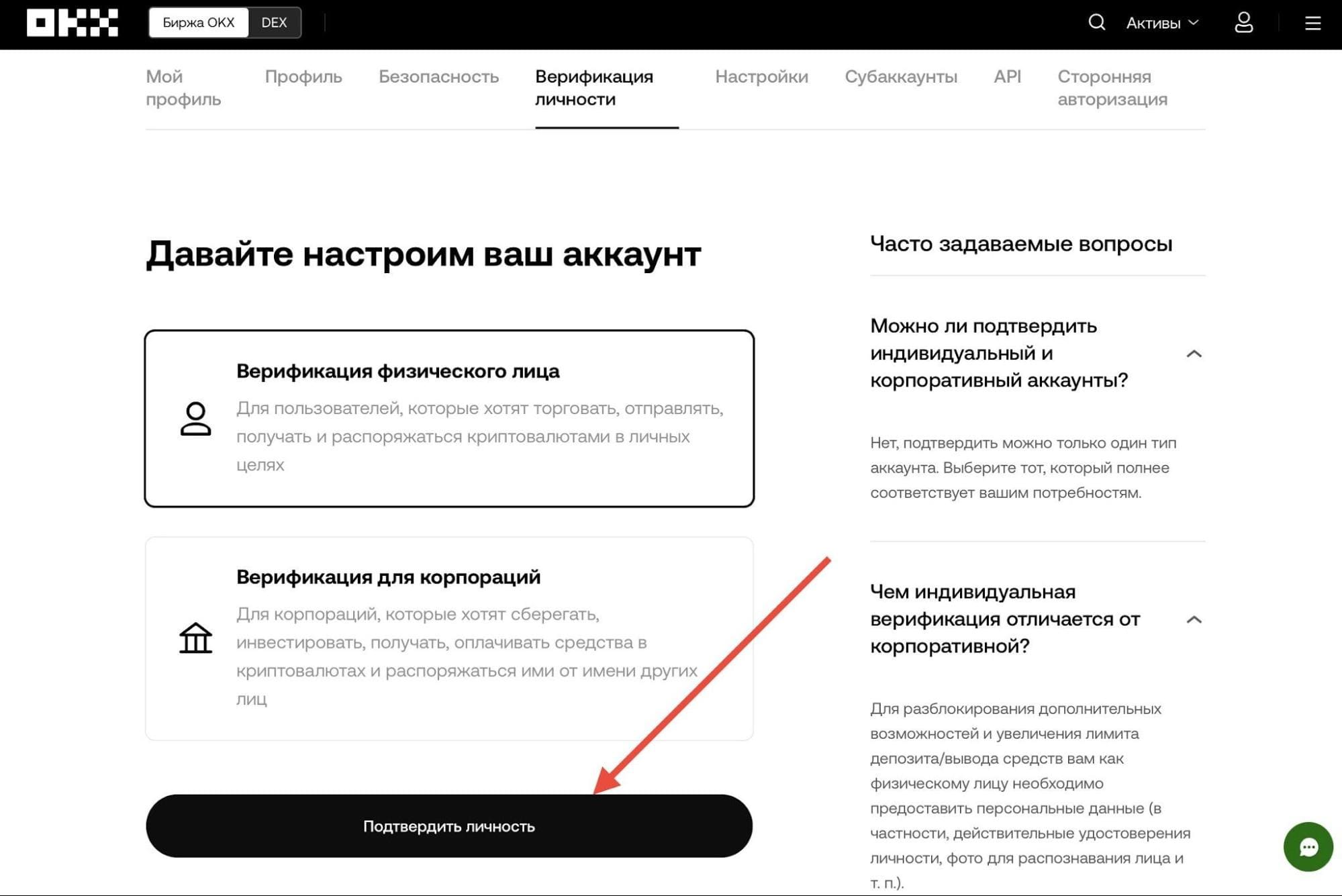
Task: Open the hamburger menu icon
Action: [1312, 23]
